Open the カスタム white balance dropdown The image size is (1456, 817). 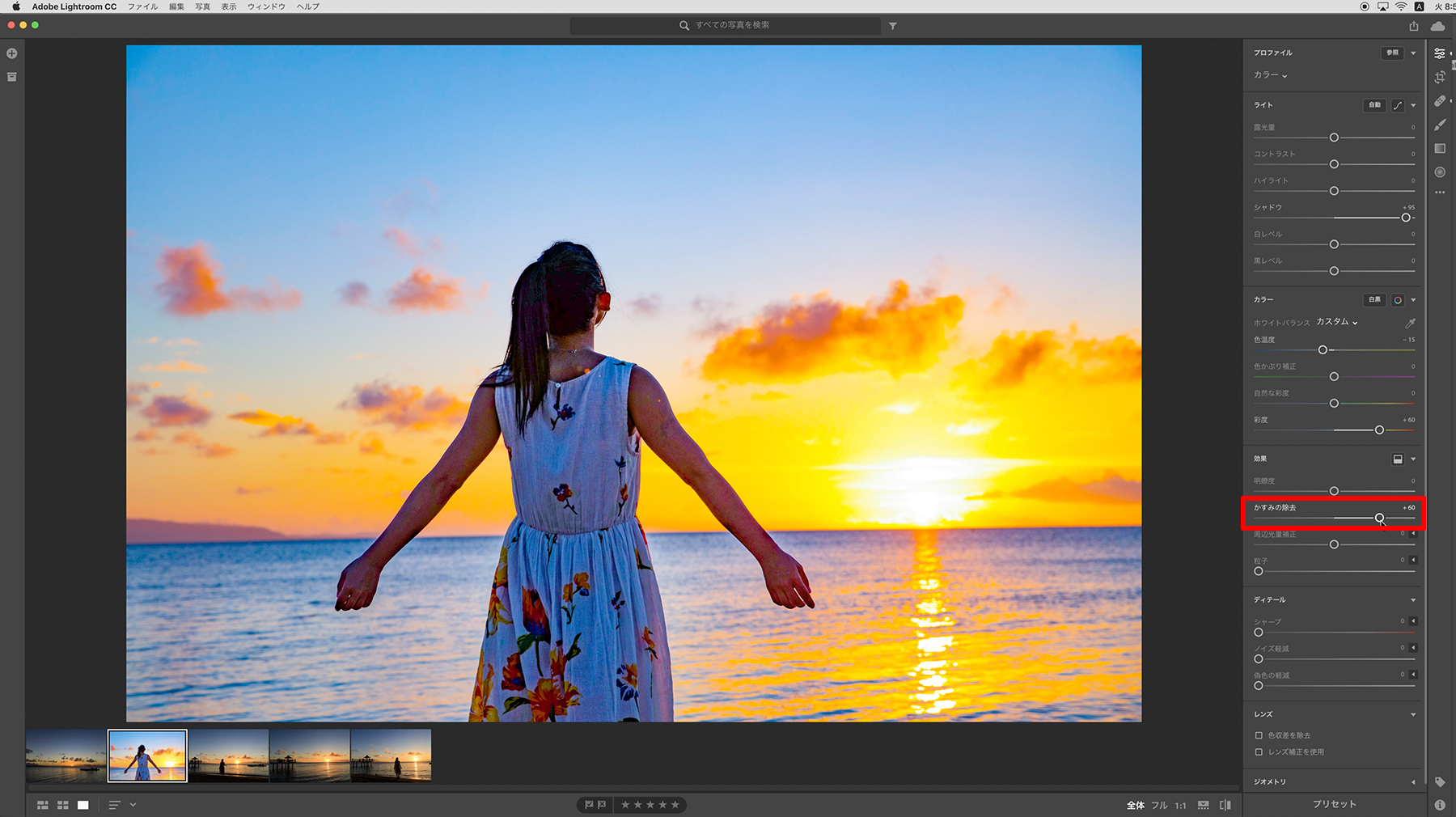pyautogui.click(x=1336, y=322)
